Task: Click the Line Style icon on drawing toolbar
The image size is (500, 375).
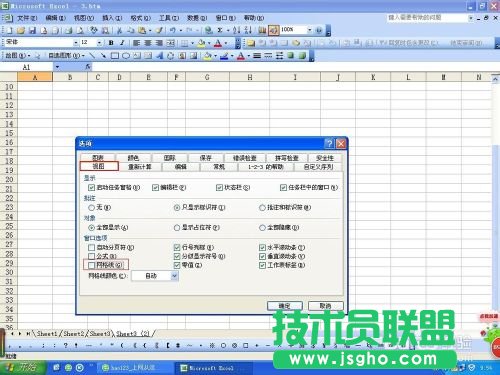Action: [257, 56]
